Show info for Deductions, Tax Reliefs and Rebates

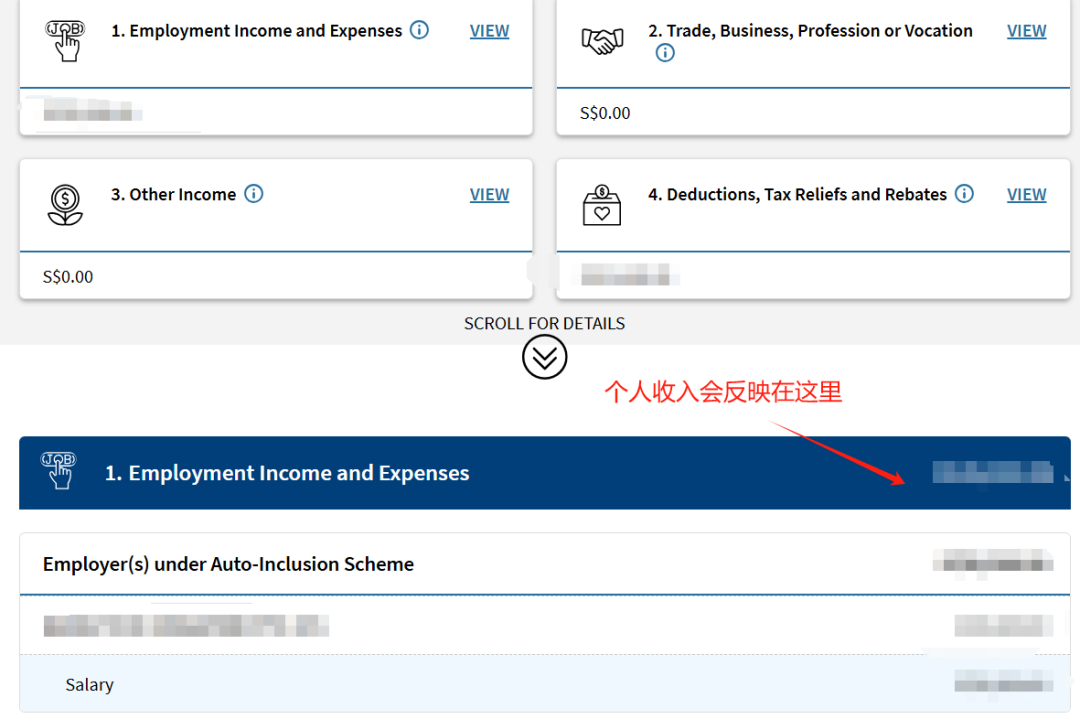click(x=964, y=194)
